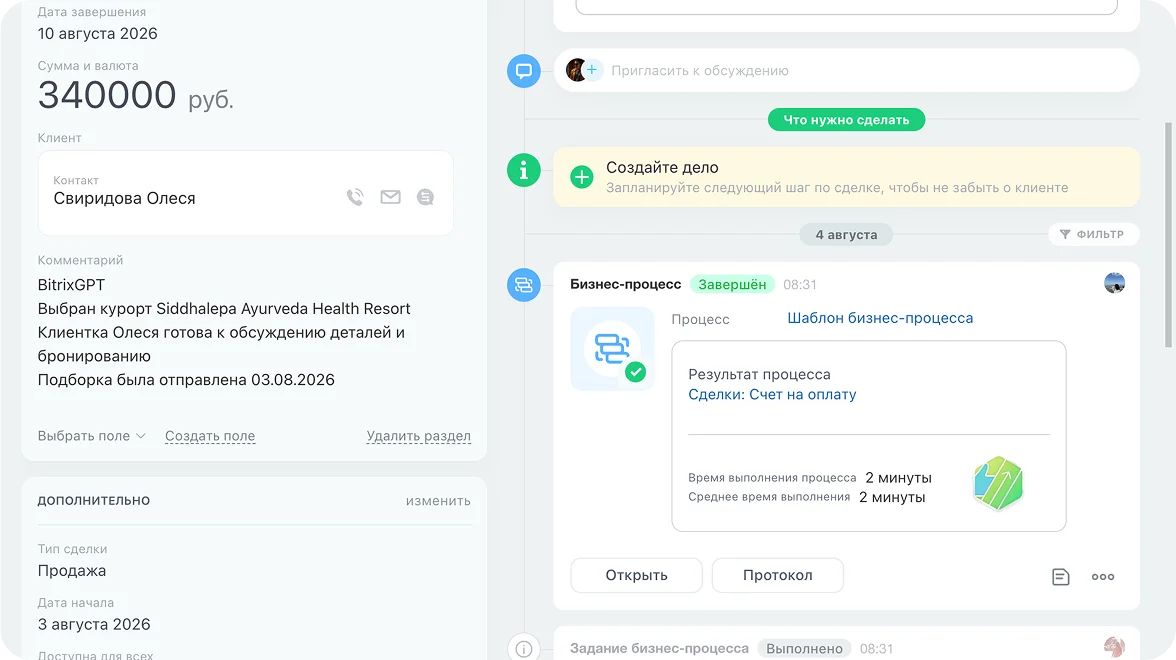
Task: Click the green hexagon efficiency badge
Action: (x=998, y=484)
